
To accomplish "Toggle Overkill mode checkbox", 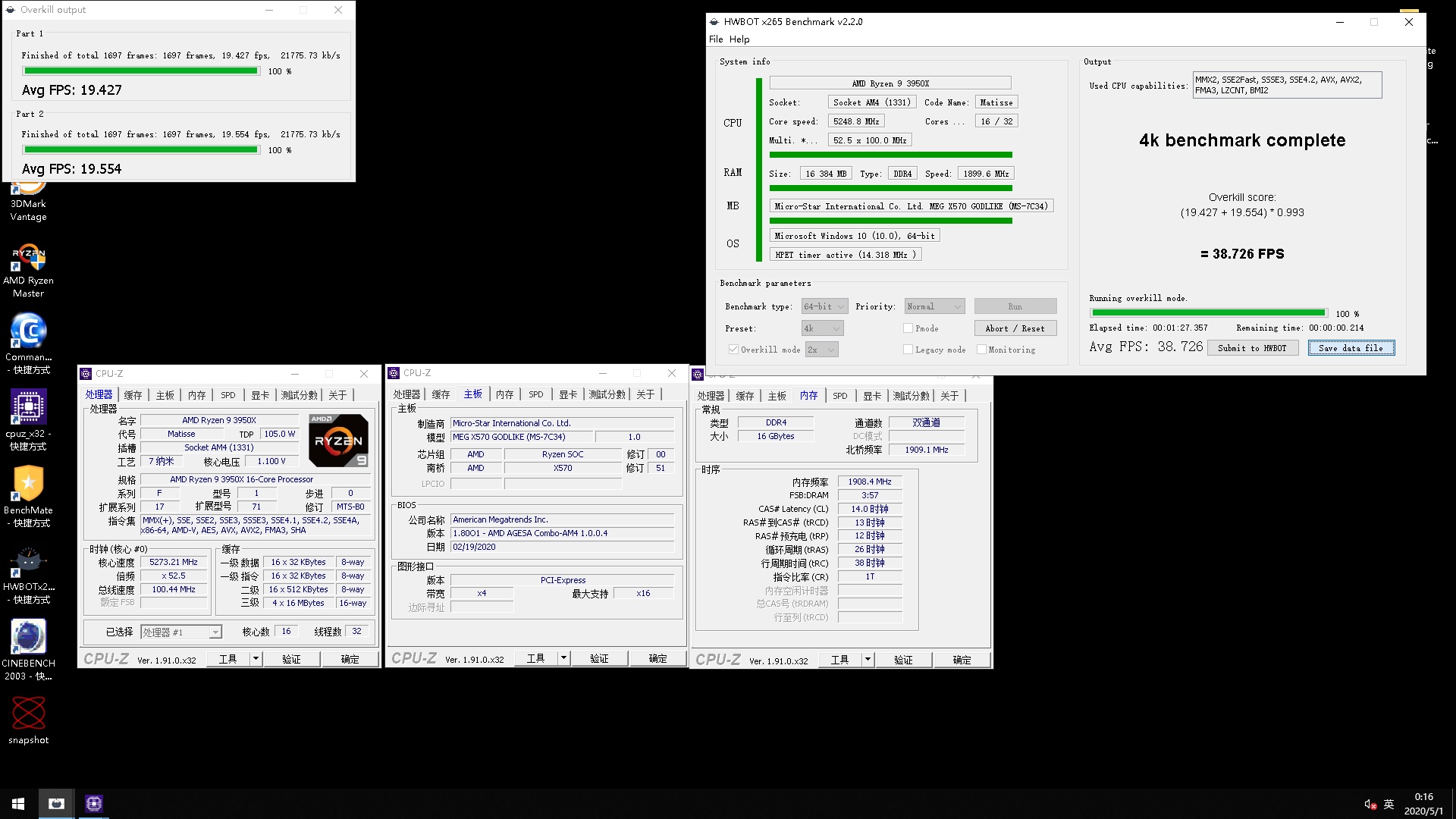I will click(x=733, y=350).
